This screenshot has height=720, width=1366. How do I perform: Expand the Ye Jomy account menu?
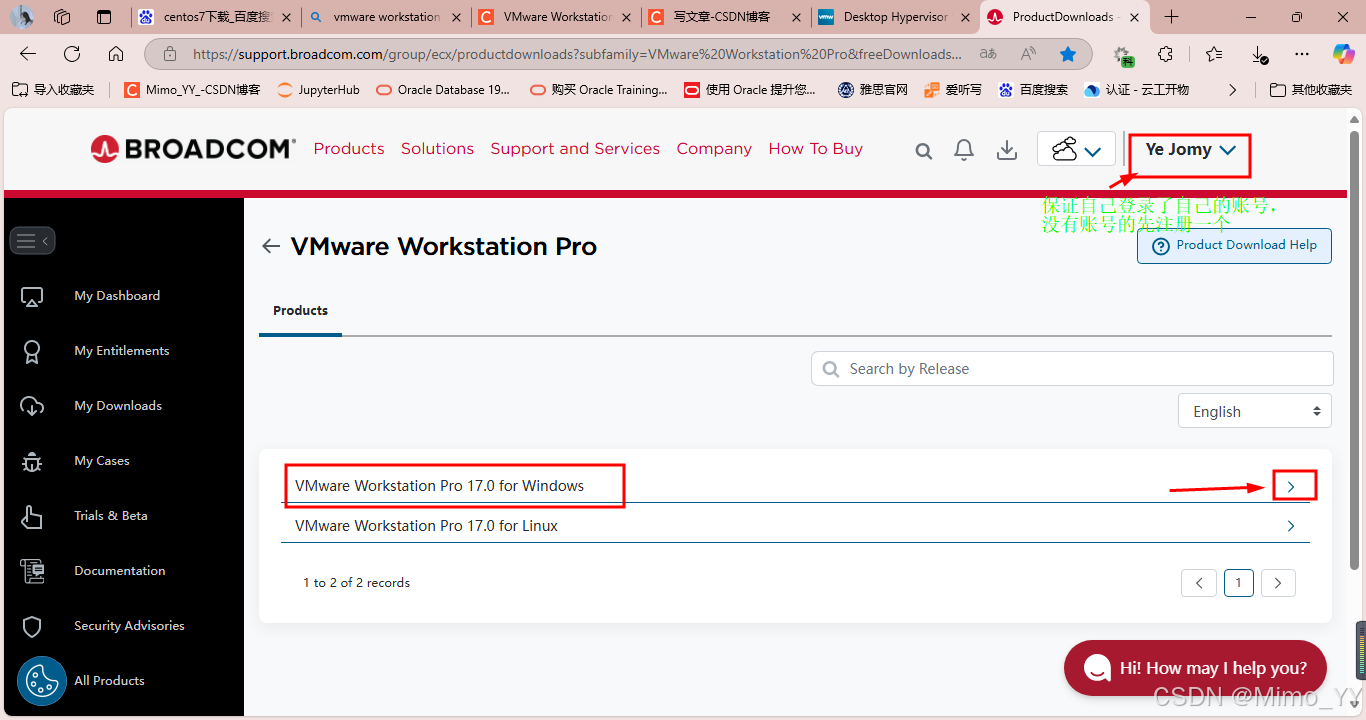pyautogui.click(x=1190, y=150)
